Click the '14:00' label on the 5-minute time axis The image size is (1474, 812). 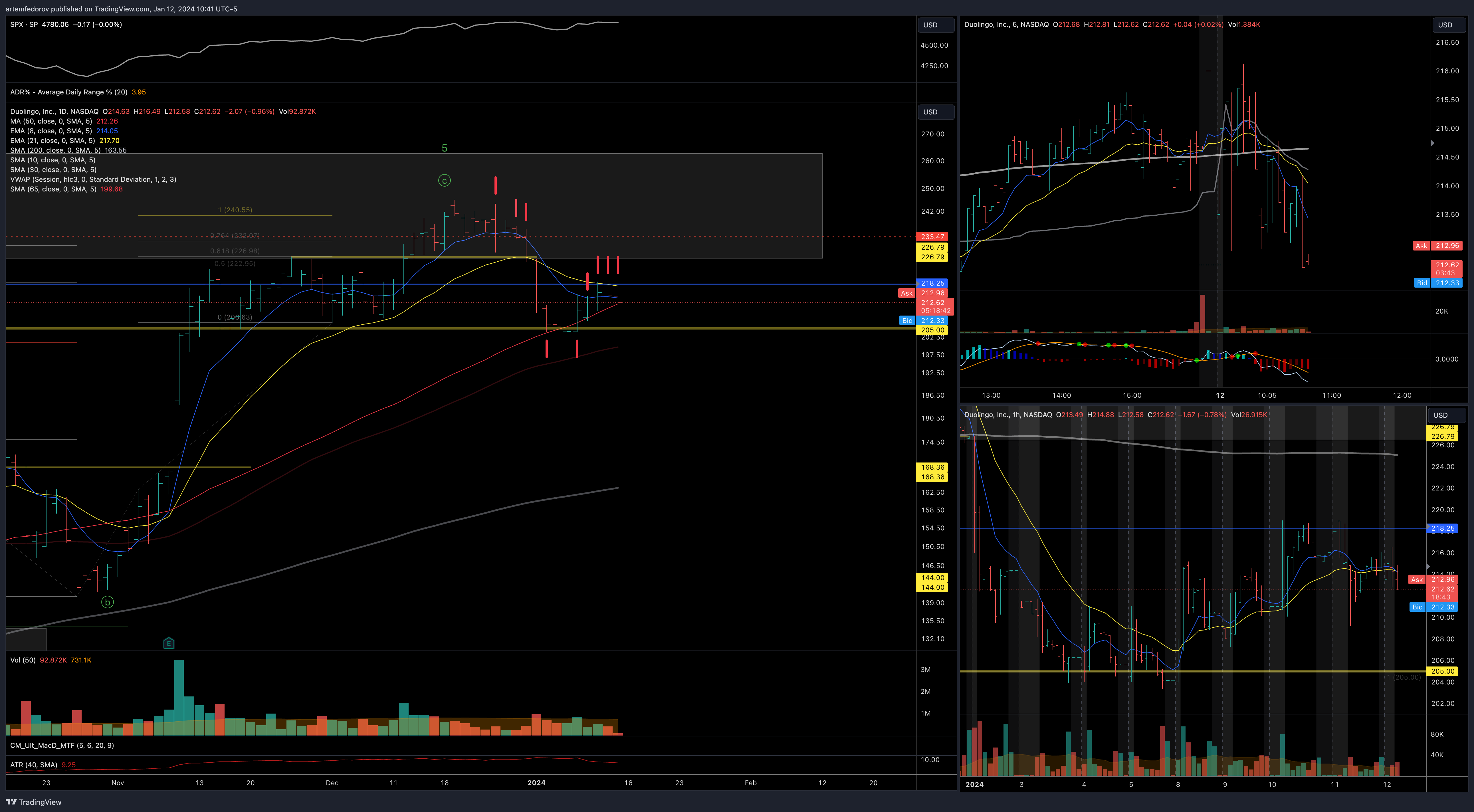pyautogui.click(x=1061, y=395)
